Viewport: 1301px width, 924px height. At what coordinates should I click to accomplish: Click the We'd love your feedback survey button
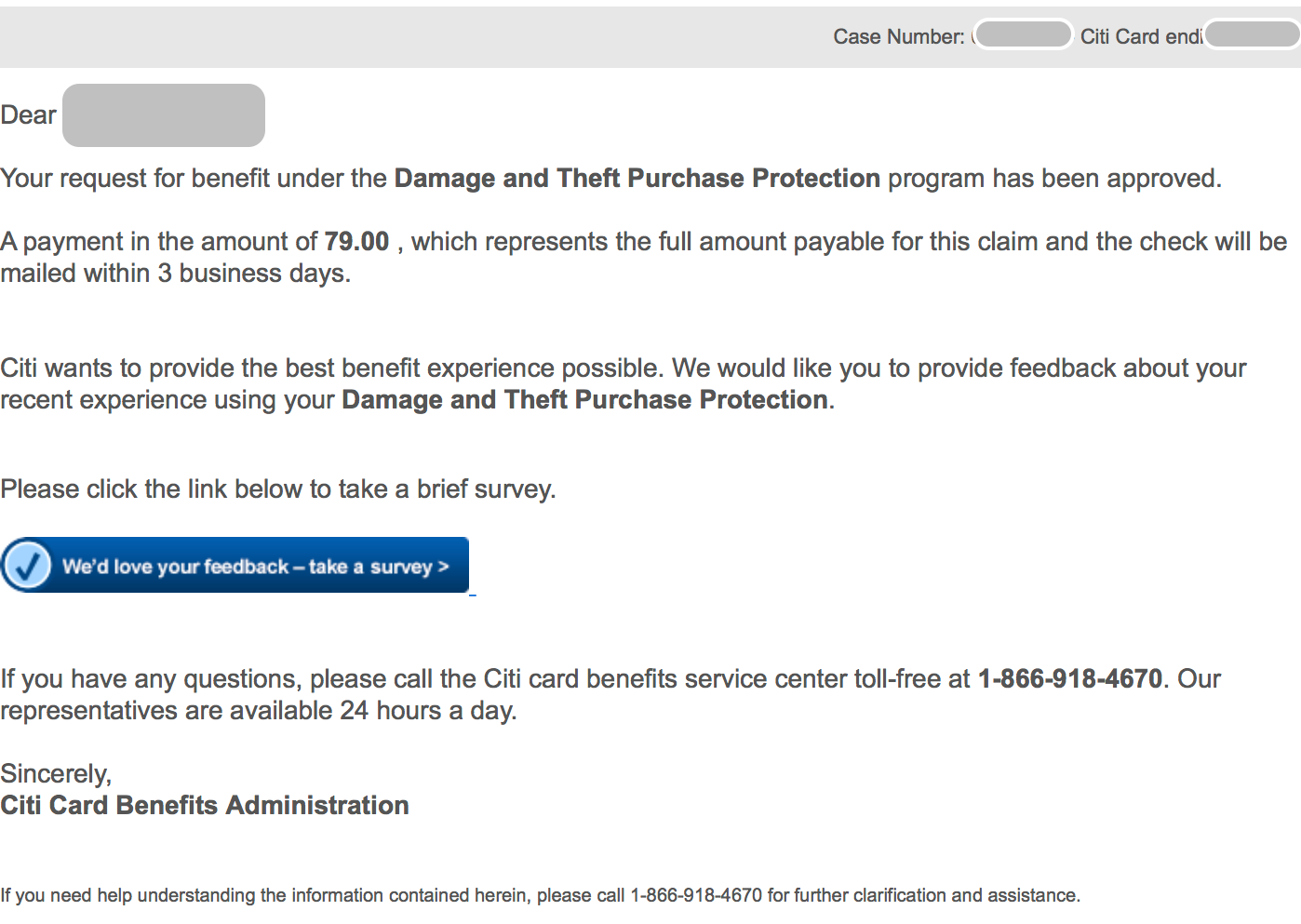click(235, 565)
